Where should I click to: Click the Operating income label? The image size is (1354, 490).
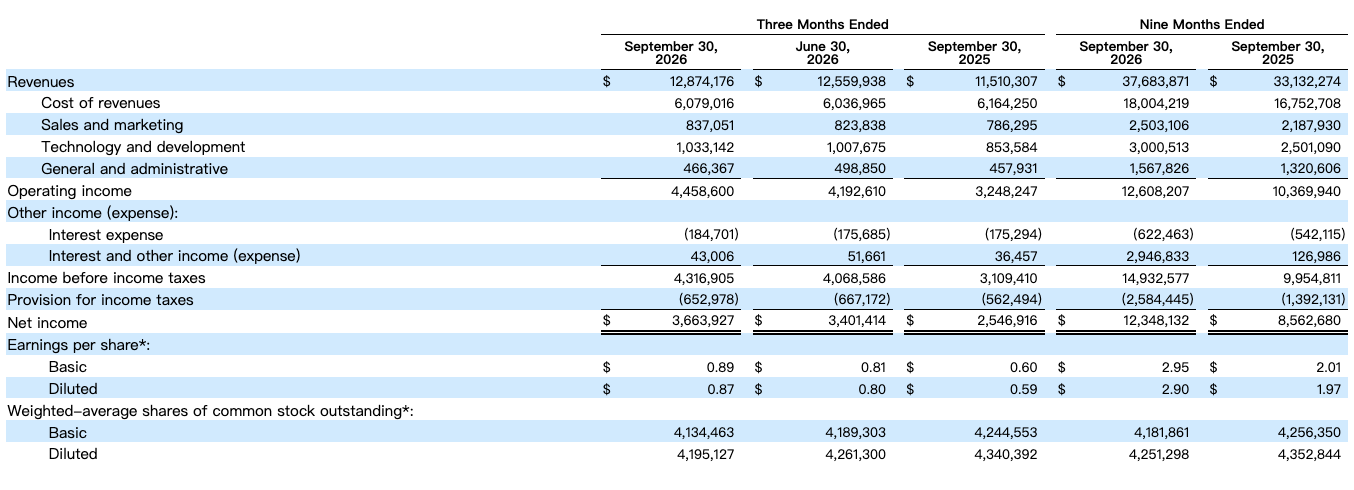(69, 191)
